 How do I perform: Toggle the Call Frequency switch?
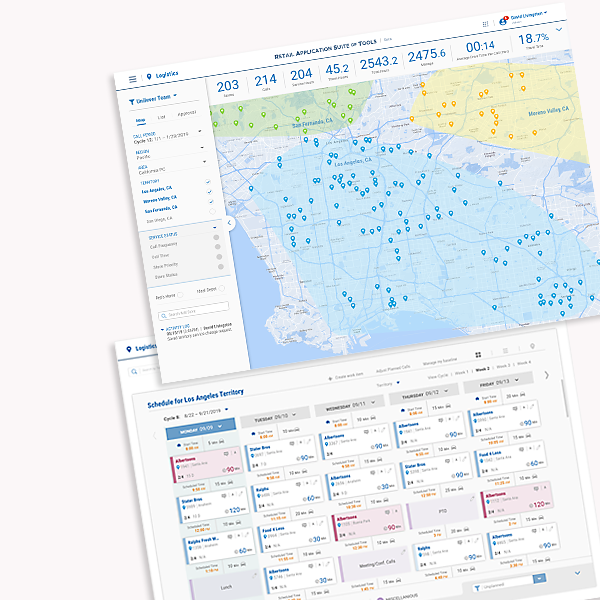pos(216,238)
